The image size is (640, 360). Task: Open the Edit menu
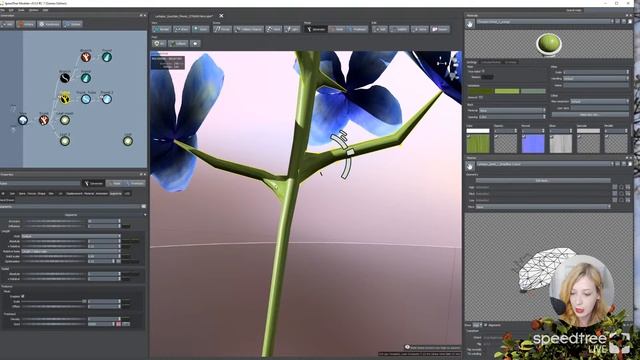[11, 10]
